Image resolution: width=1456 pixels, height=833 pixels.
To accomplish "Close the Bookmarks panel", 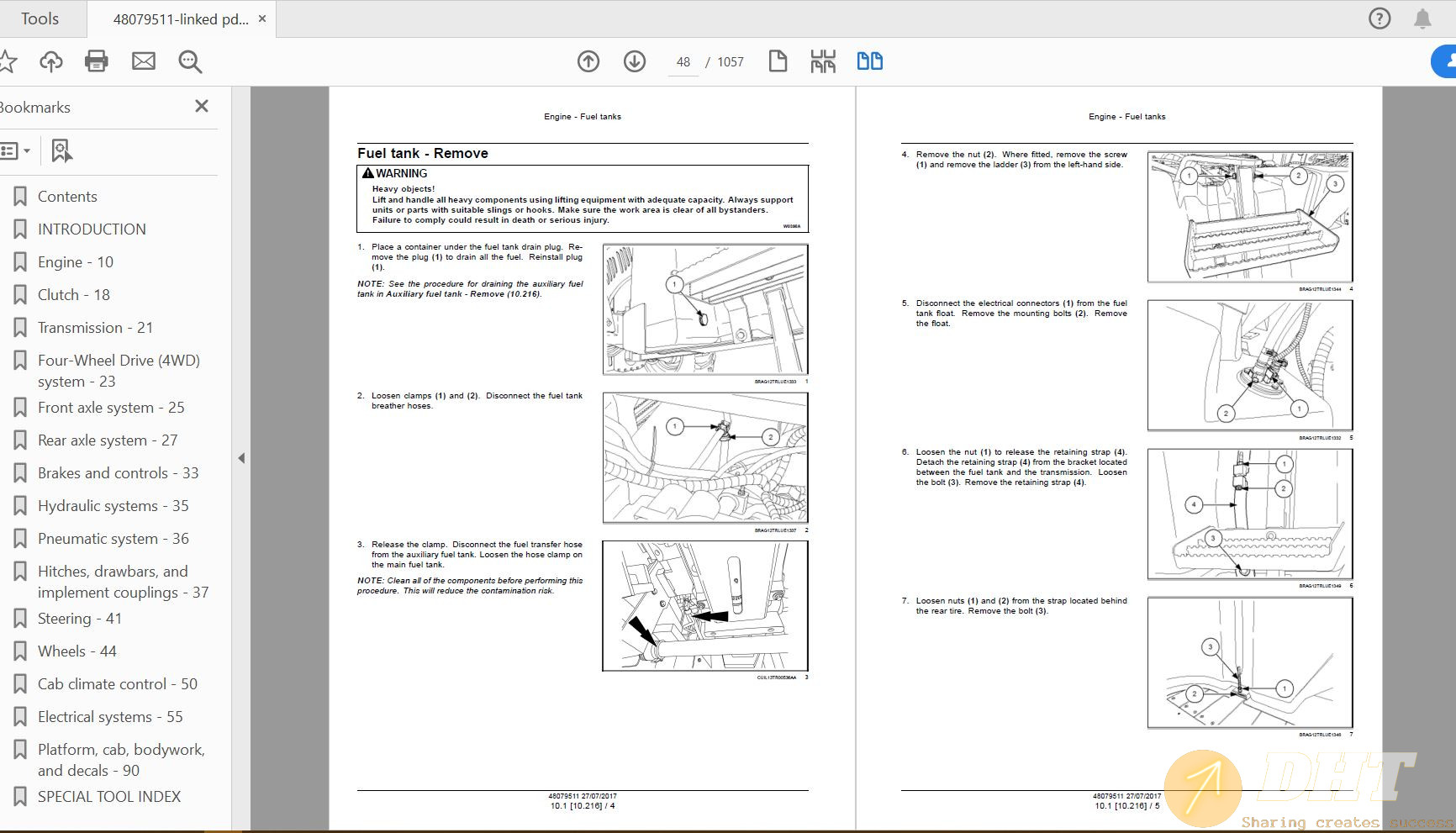I will [x=202, y=107].
